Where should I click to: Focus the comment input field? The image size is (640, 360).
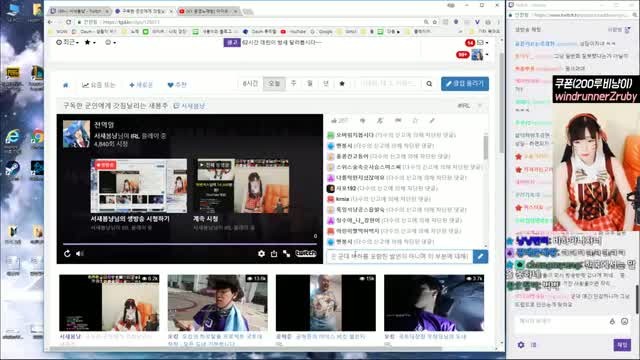[x=400, y=256]
